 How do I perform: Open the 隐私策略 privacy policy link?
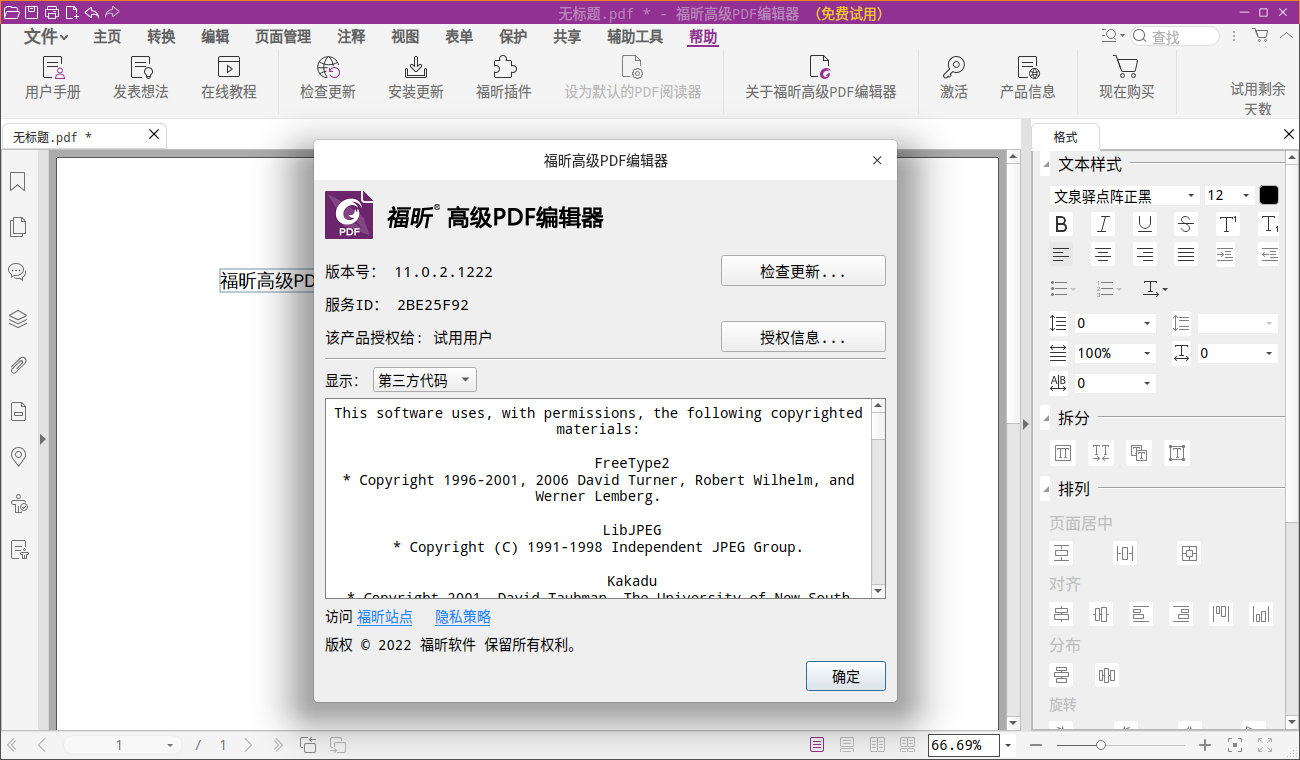pos(463,617)
